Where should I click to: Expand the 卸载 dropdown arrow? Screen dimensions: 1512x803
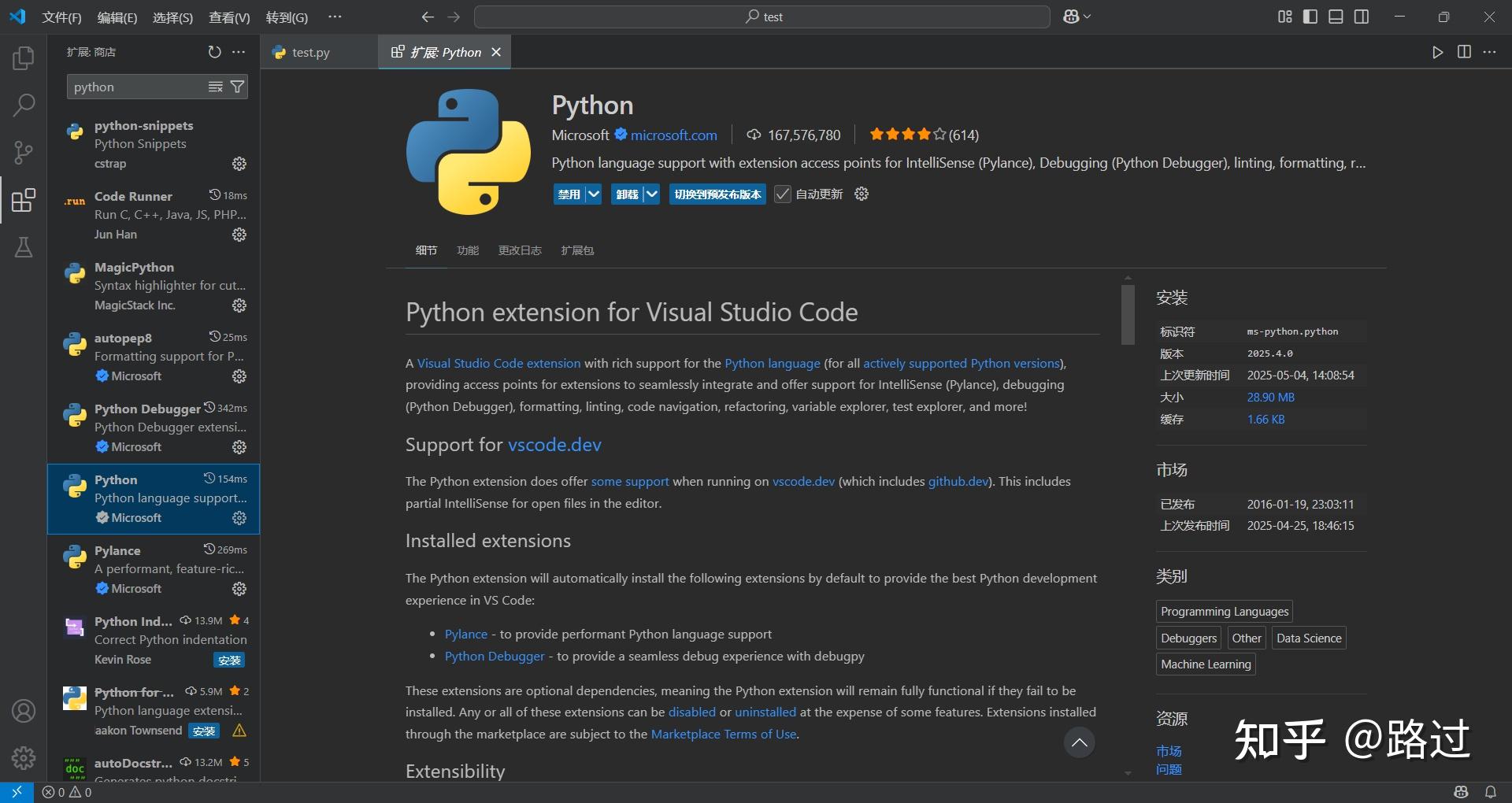(x=651, y=194)
